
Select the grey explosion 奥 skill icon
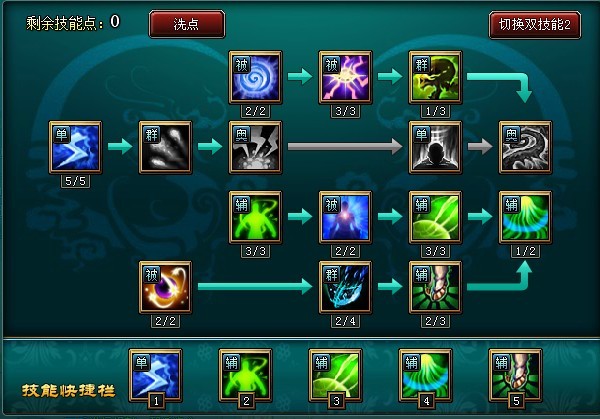click(255, 147)
